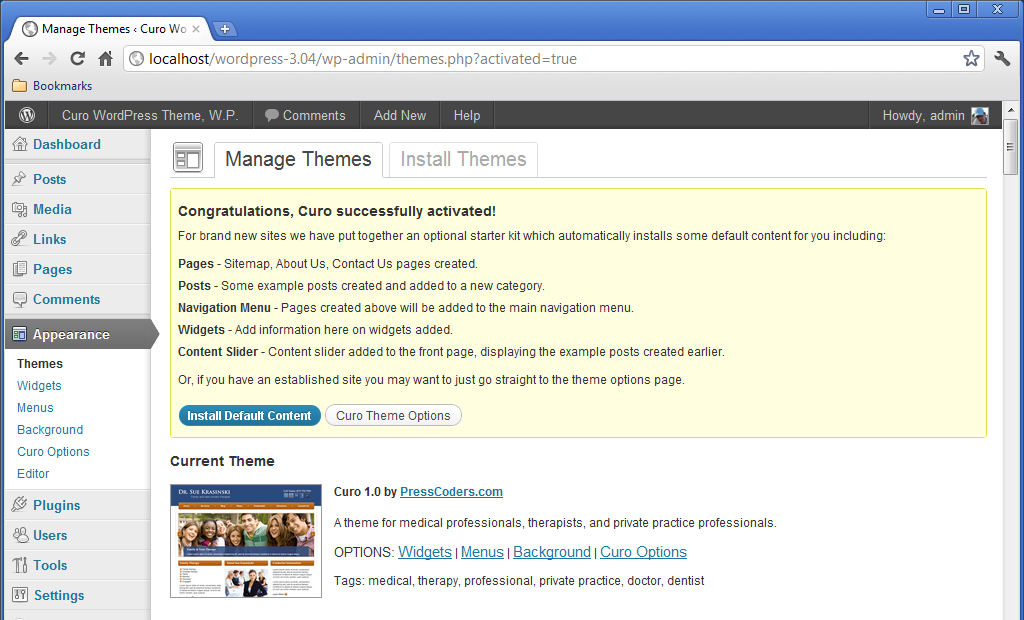
Task: Select the Users icon in sidebar
Action: tap(21, 535)
